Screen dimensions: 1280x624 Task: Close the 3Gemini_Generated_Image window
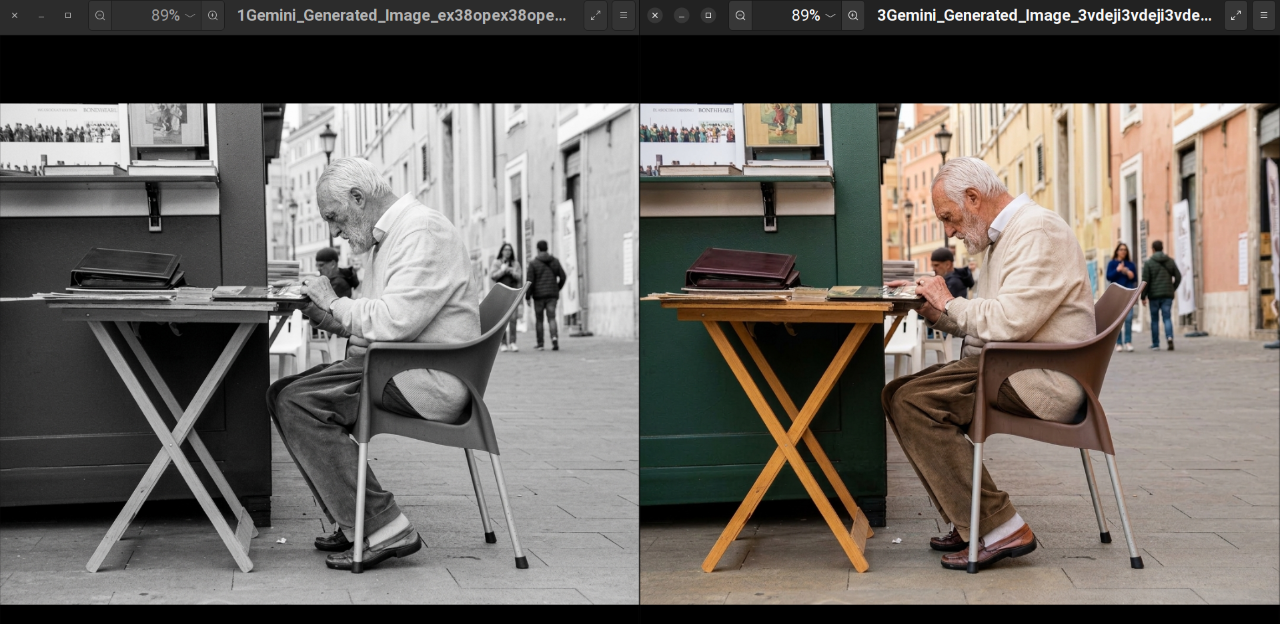click(x=655, y=16)
